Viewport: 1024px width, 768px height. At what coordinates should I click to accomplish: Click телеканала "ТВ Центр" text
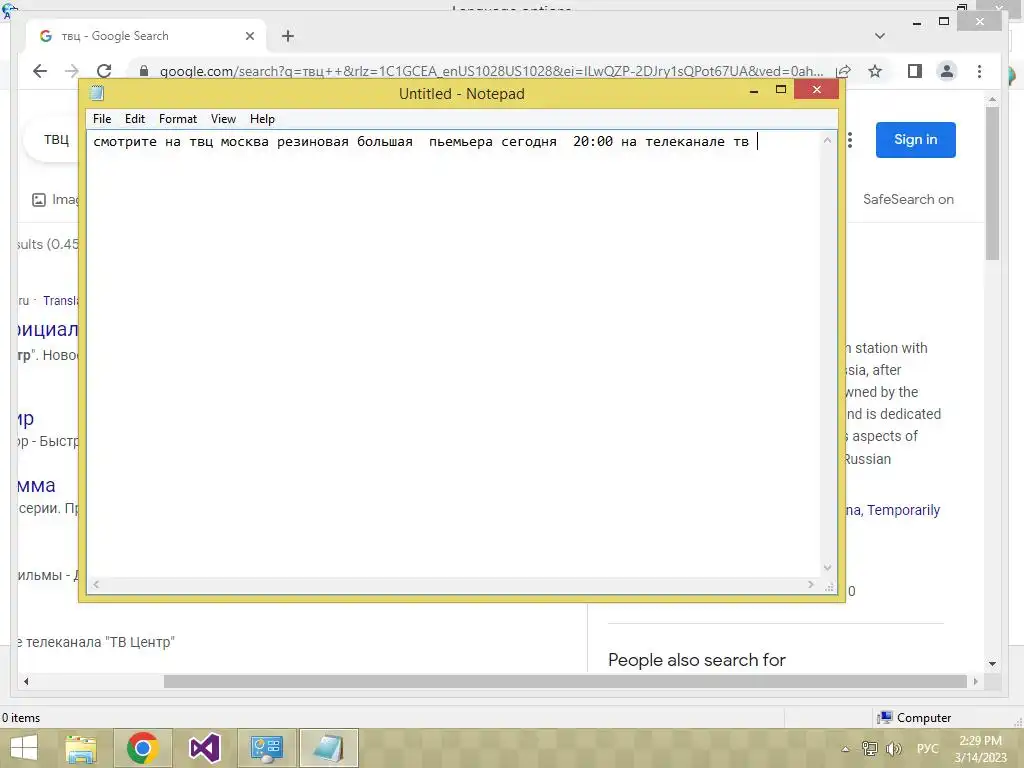[101, 642]
